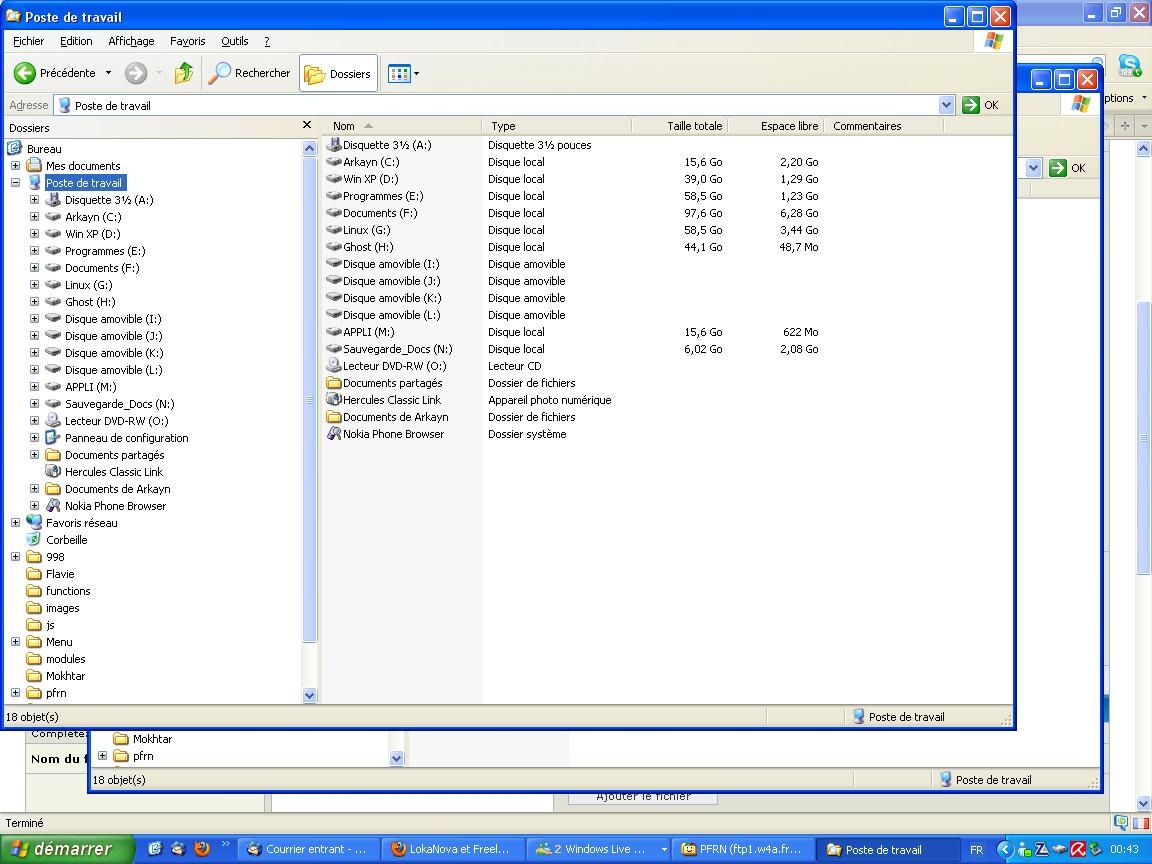The height and width of the screenshot is (864, 1152).
Task: Click the OK go button beside address bar
Action: (981, 105)
